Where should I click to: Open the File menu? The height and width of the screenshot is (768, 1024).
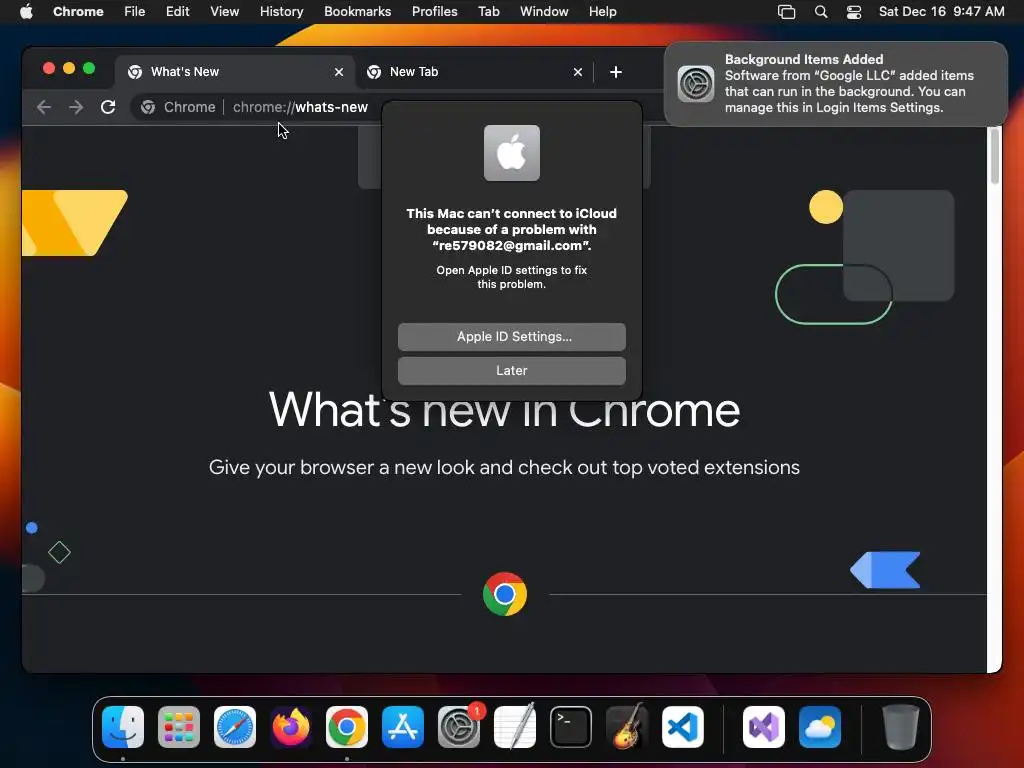coord(135,12)
